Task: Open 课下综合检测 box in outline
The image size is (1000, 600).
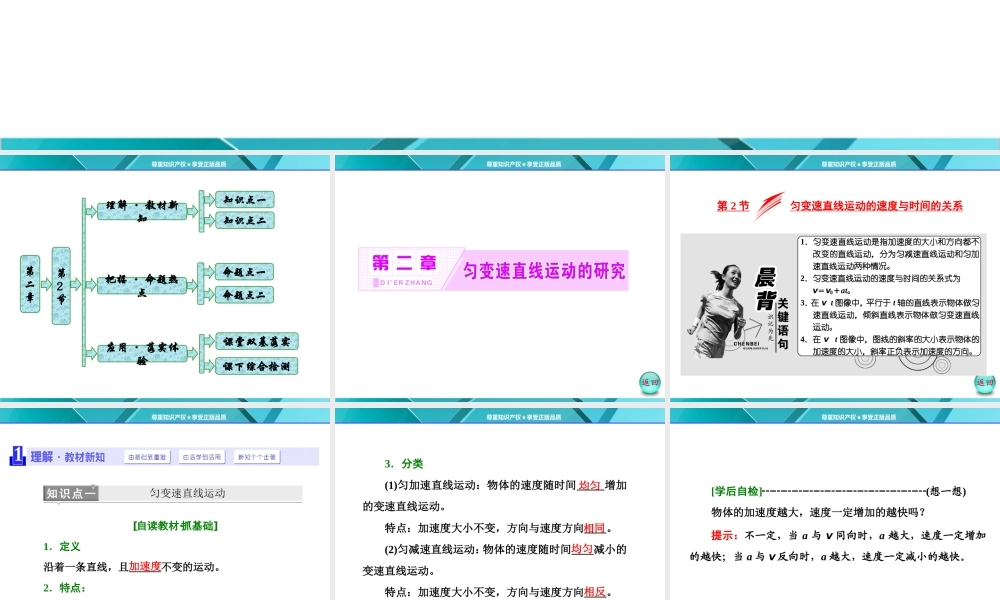Action: click(x=257, y=366)
